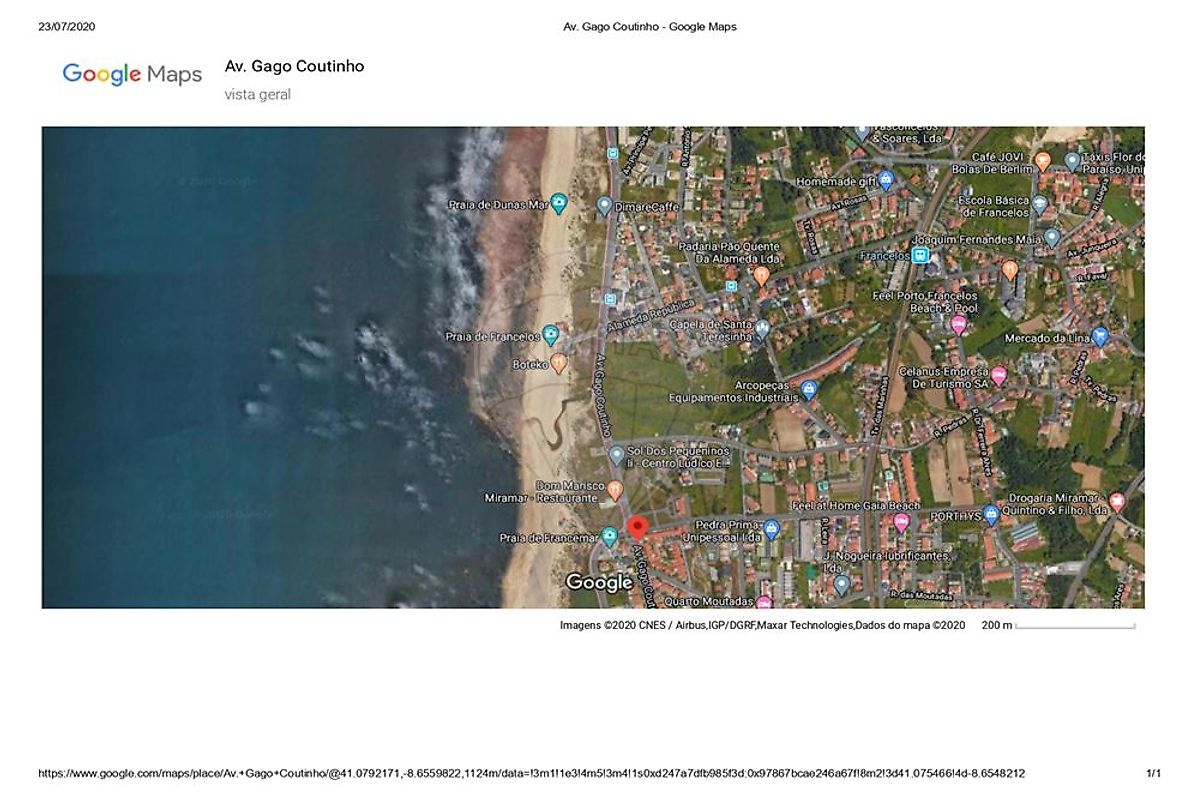Click the Alameda República street label
The image size is (1199, 800).
click(x=650, y=315)
